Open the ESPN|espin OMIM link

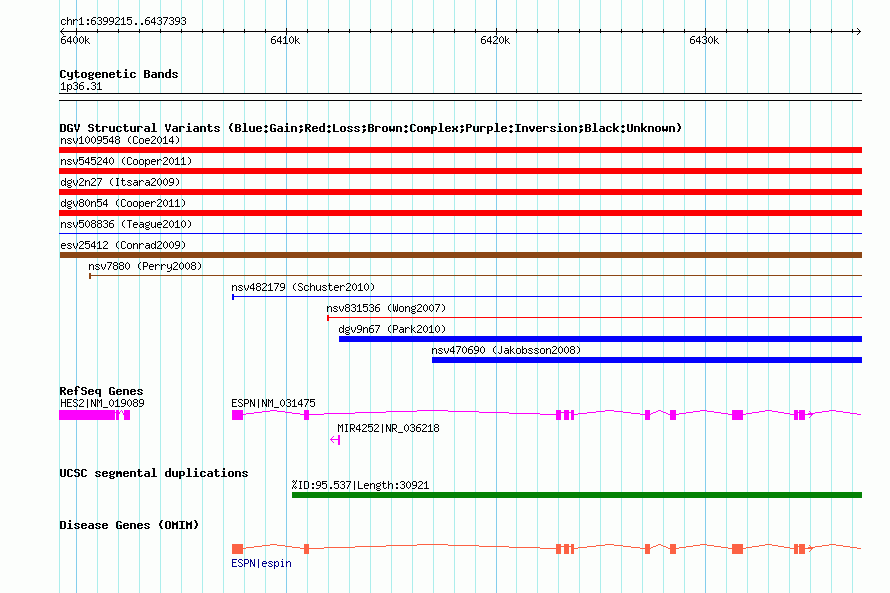[261, 563]
